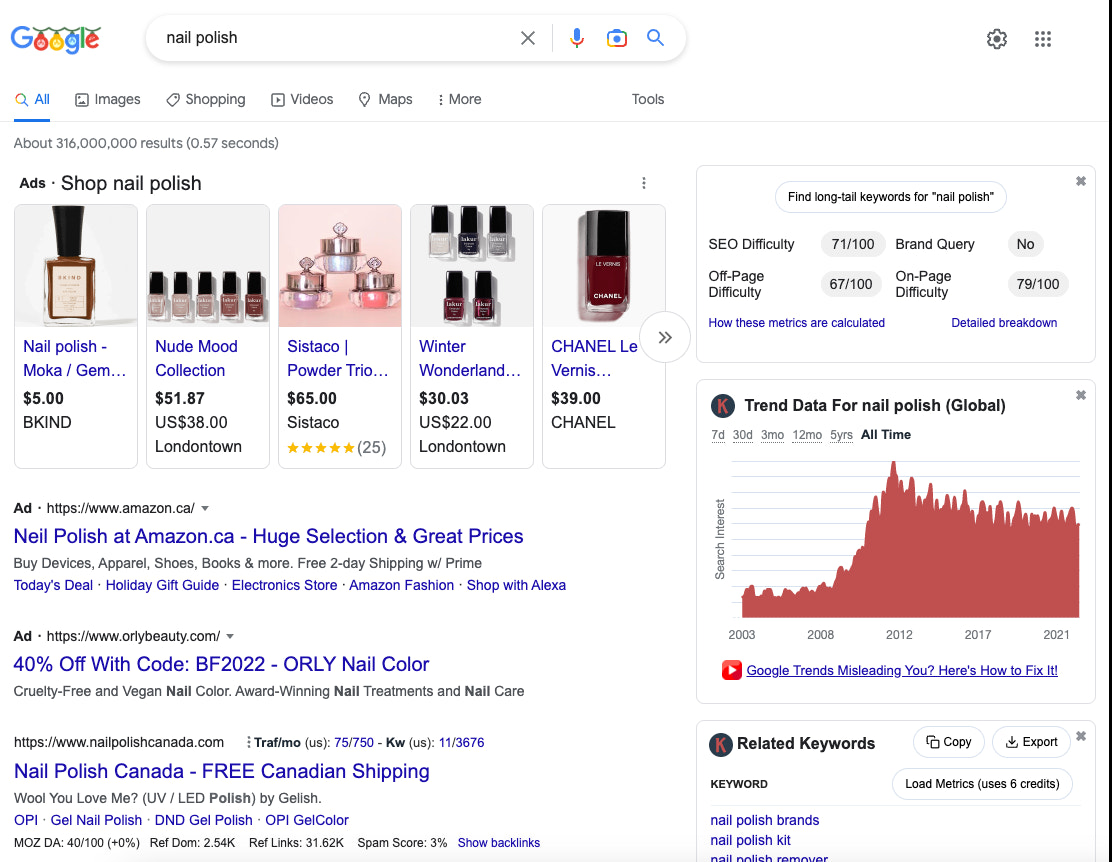Screen dimensions: 1112x862
Task: Expand the amazon.ca ad URL dropdown arrow
Action: (x=205, y=508)
